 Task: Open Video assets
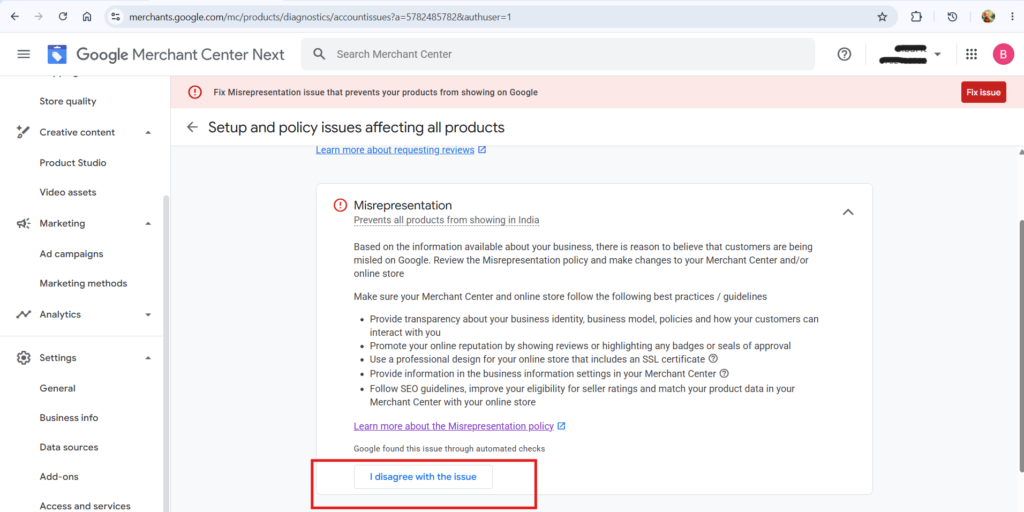(x=68, y=193)
